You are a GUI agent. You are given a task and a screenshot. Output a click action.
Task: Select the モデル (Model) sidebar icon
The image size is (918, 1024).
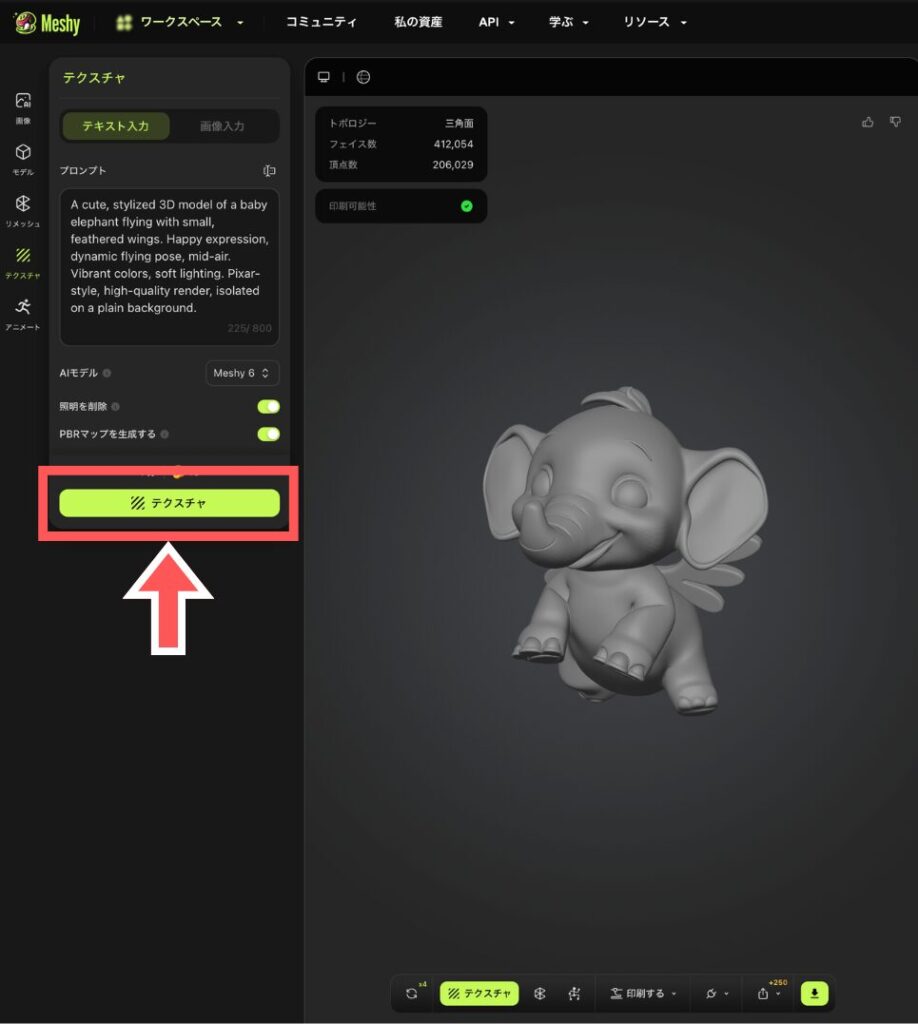23,158
